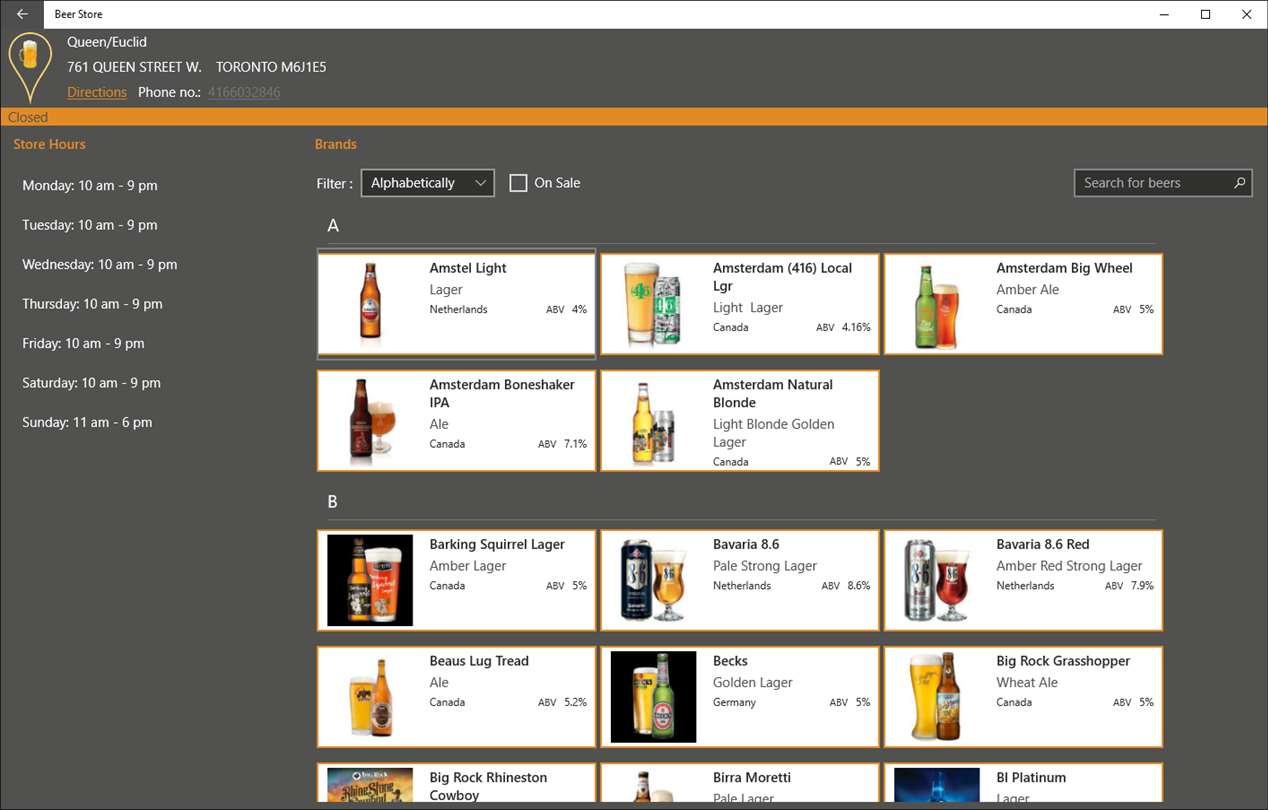
Task: Open Big Rock Rhineston Cowboy image
Action: tap(370, 785)
